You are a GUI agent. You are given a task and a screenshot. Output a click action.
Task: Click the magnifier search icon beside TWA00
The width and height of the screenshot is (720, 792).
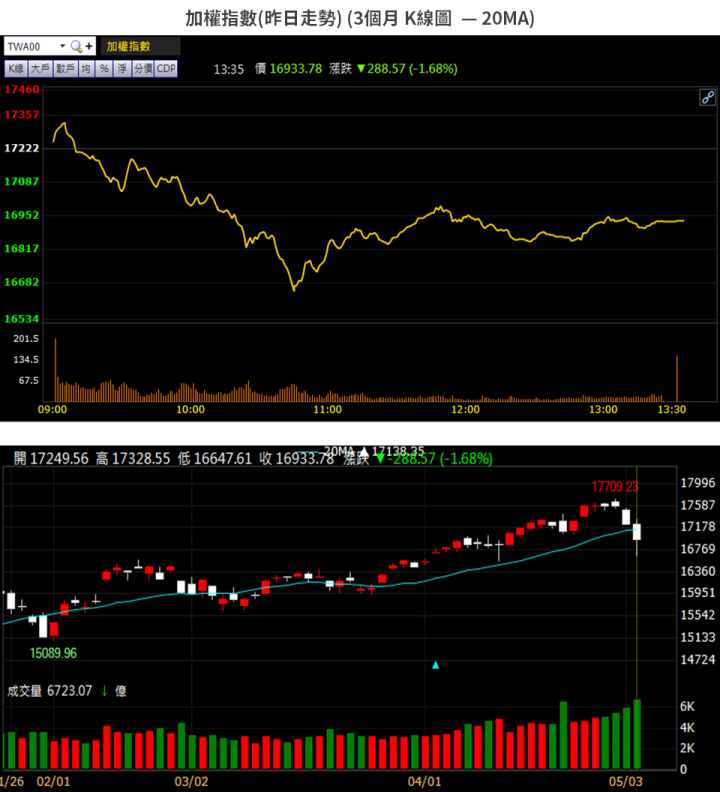(x=76, y=46)
